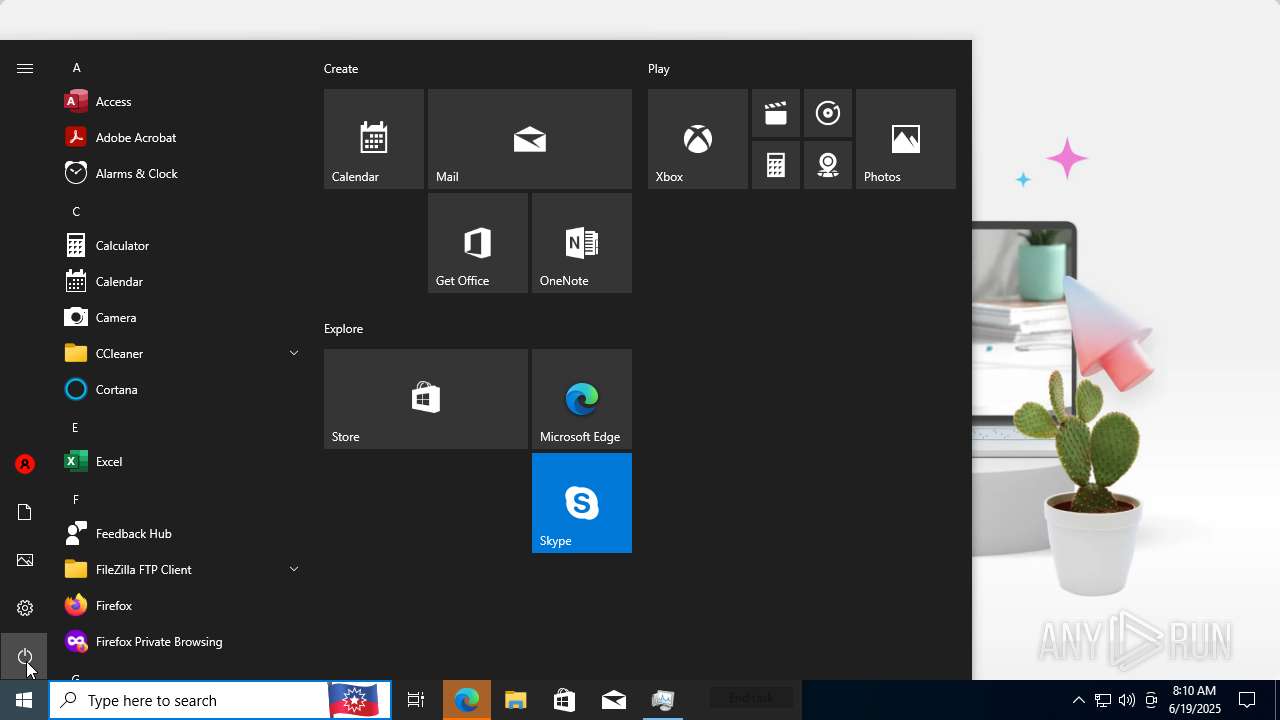Open Settings gear in Start sidebar

(25, 608)
